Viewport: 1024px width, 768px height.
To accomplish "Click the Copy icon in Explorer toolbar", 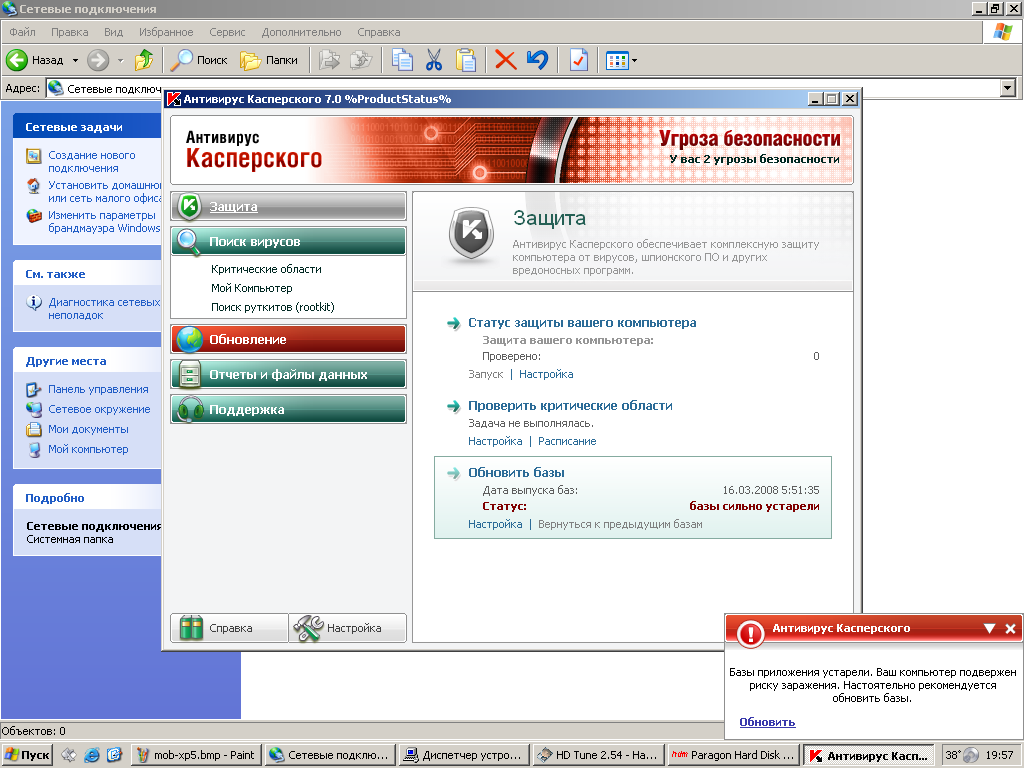I will [x=402, y=60].
